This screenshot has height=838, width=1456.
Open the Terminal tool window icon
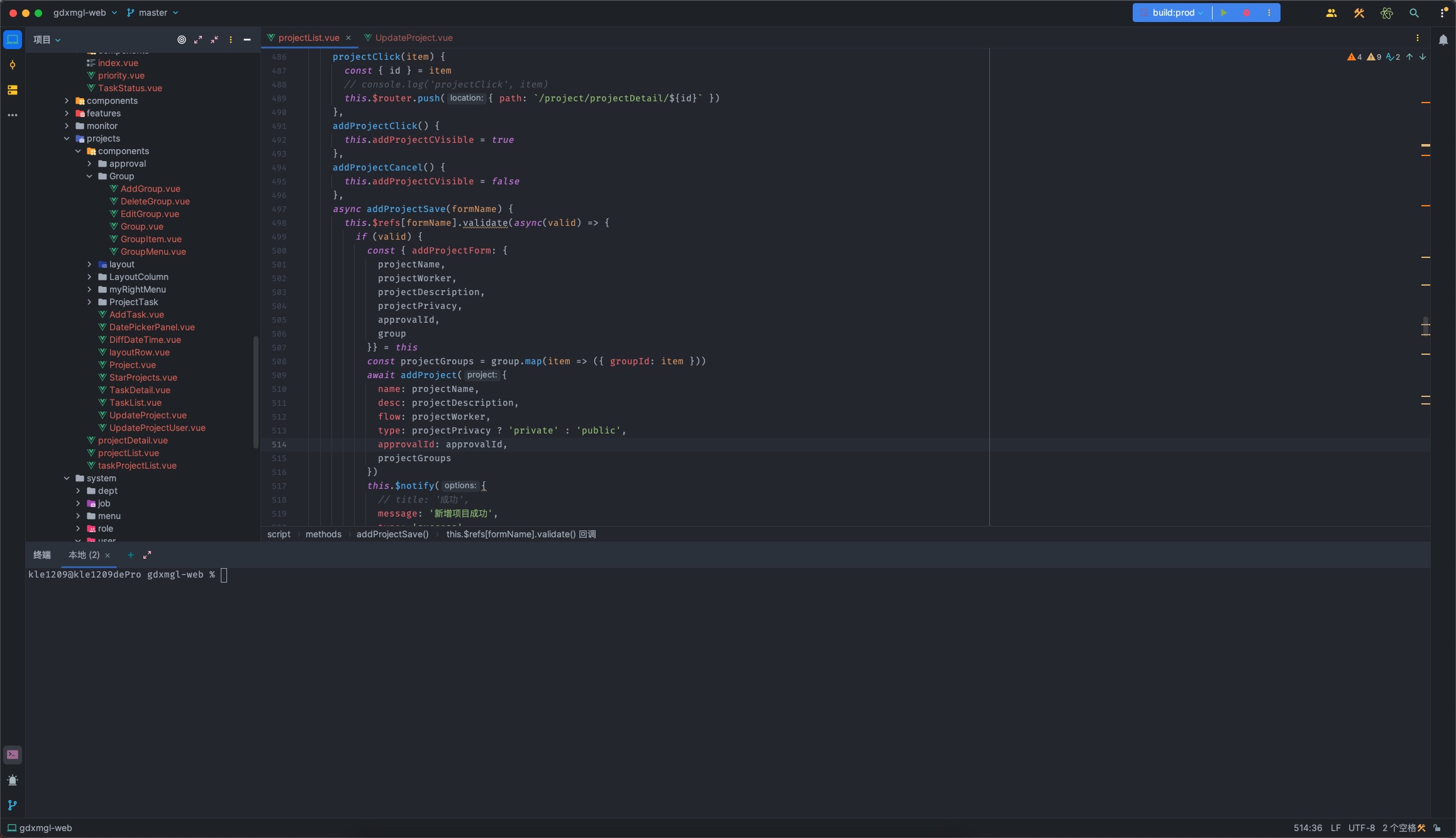point(13,754)
